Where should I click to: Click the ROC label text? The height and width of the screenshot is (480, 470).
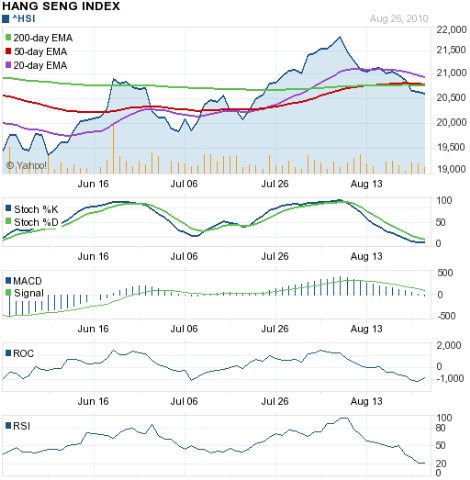click(x=23, y=354)
